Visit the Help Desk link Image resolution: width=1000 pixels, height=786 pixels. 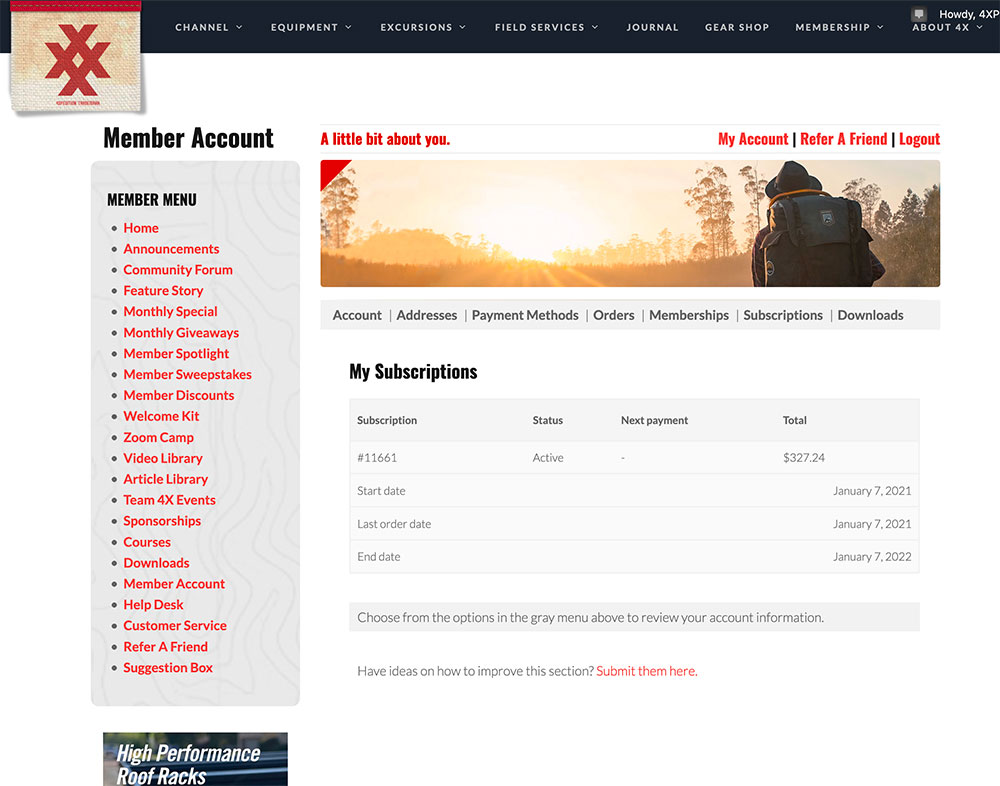(x=153, y=605)
